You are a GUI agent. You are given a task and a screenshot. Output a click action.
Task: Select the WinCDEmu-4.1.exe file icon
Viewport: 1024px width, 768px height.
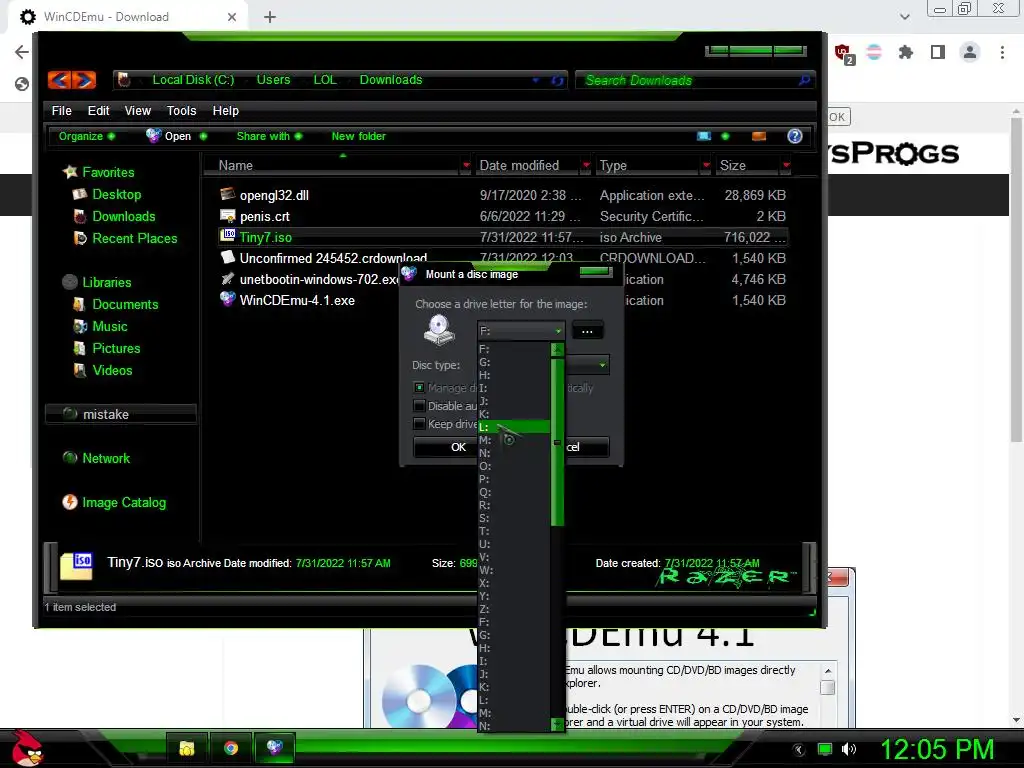click(x=227, y=299)
